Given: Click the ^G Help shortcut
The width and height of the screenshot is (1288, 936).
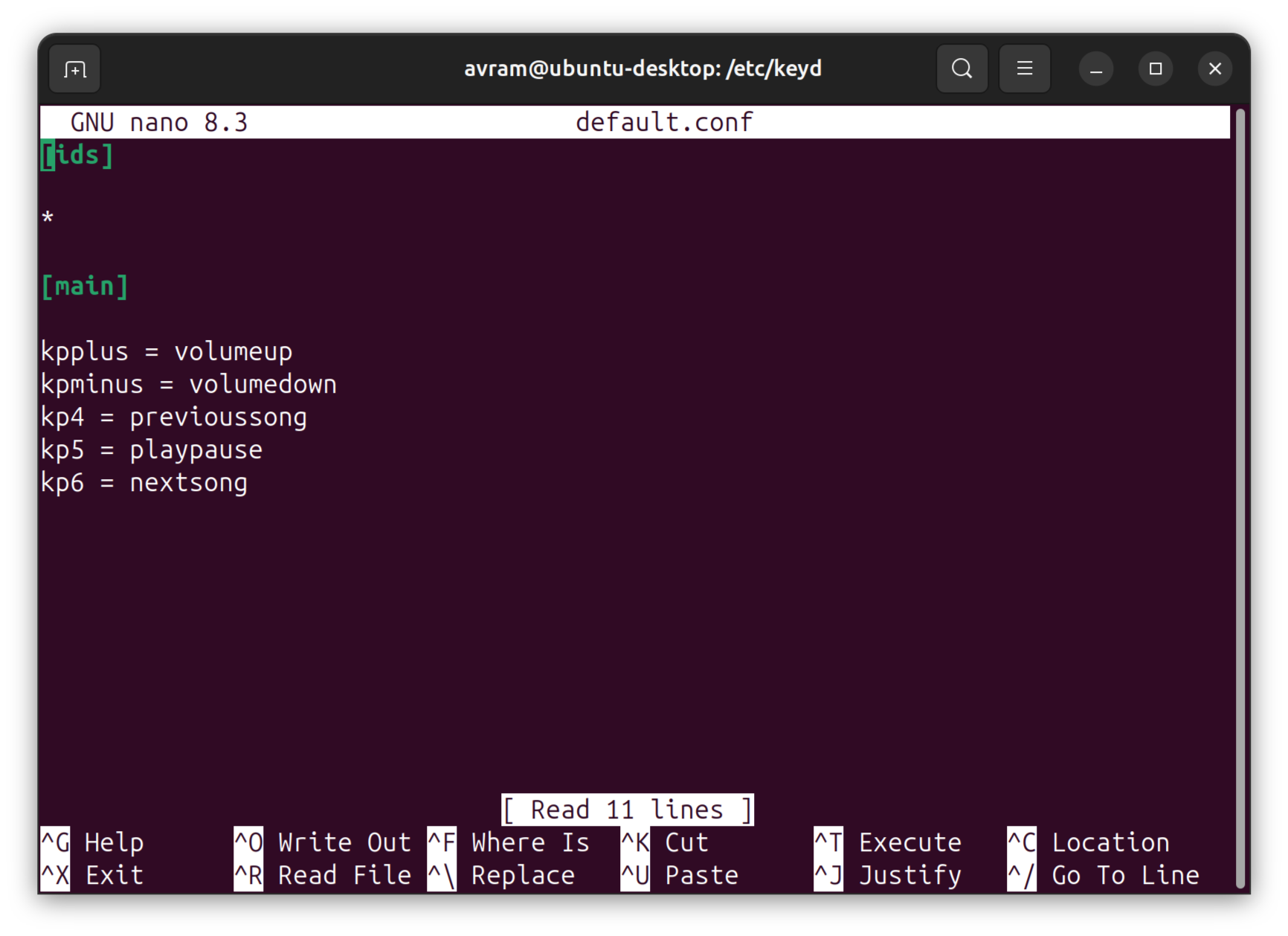Looking at the screenshot, I should pyautogui.click(x=92, y=842).
